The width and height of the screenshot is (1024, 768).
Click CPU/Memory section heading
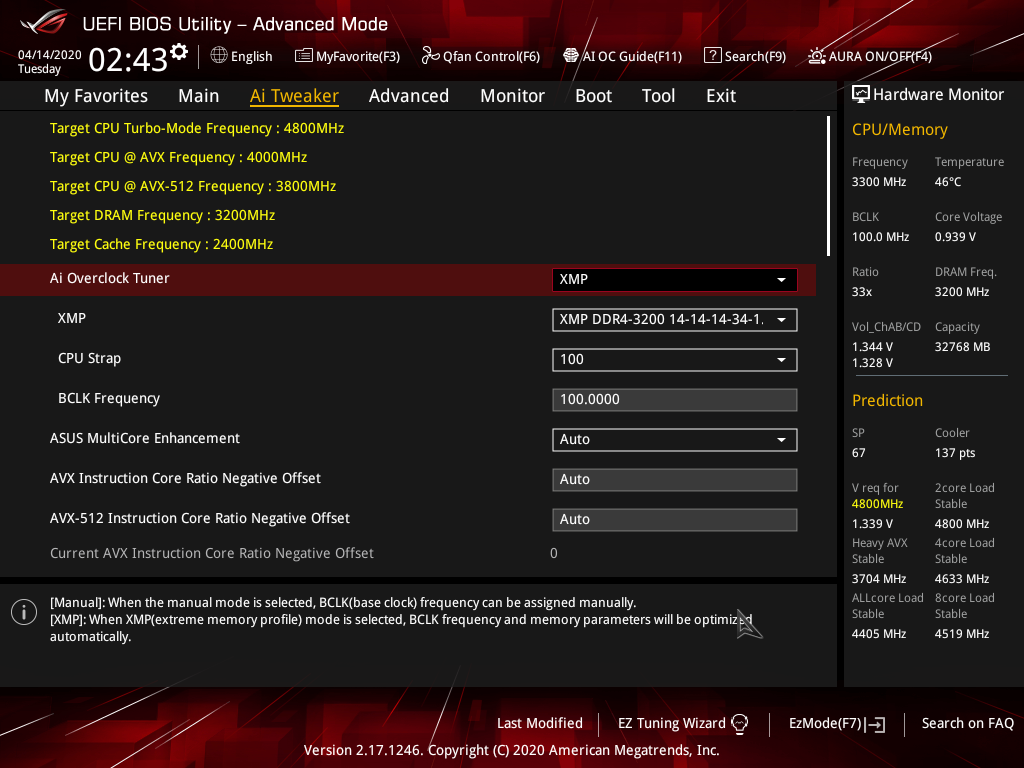tap(899, 129)
